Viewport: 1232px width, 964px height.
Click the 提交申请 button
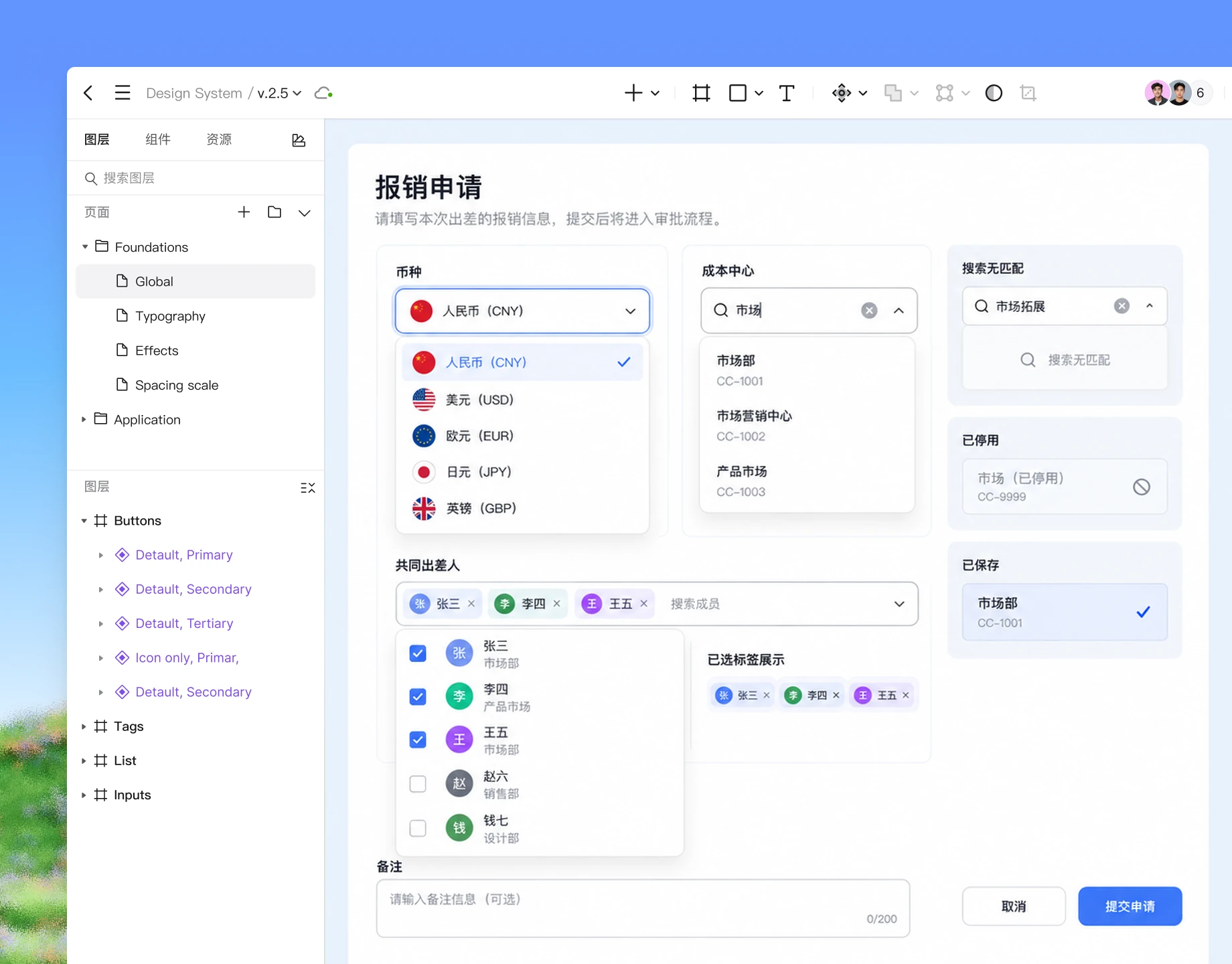pos(1130,906)
